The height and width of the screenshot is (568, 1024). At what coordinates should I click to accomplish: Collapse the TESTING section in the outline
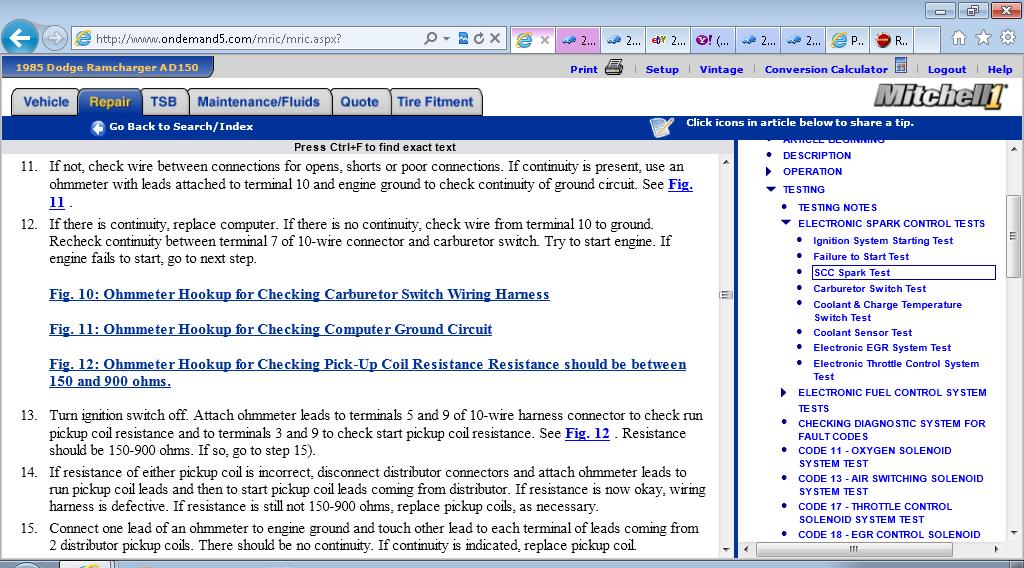point(770,189)
